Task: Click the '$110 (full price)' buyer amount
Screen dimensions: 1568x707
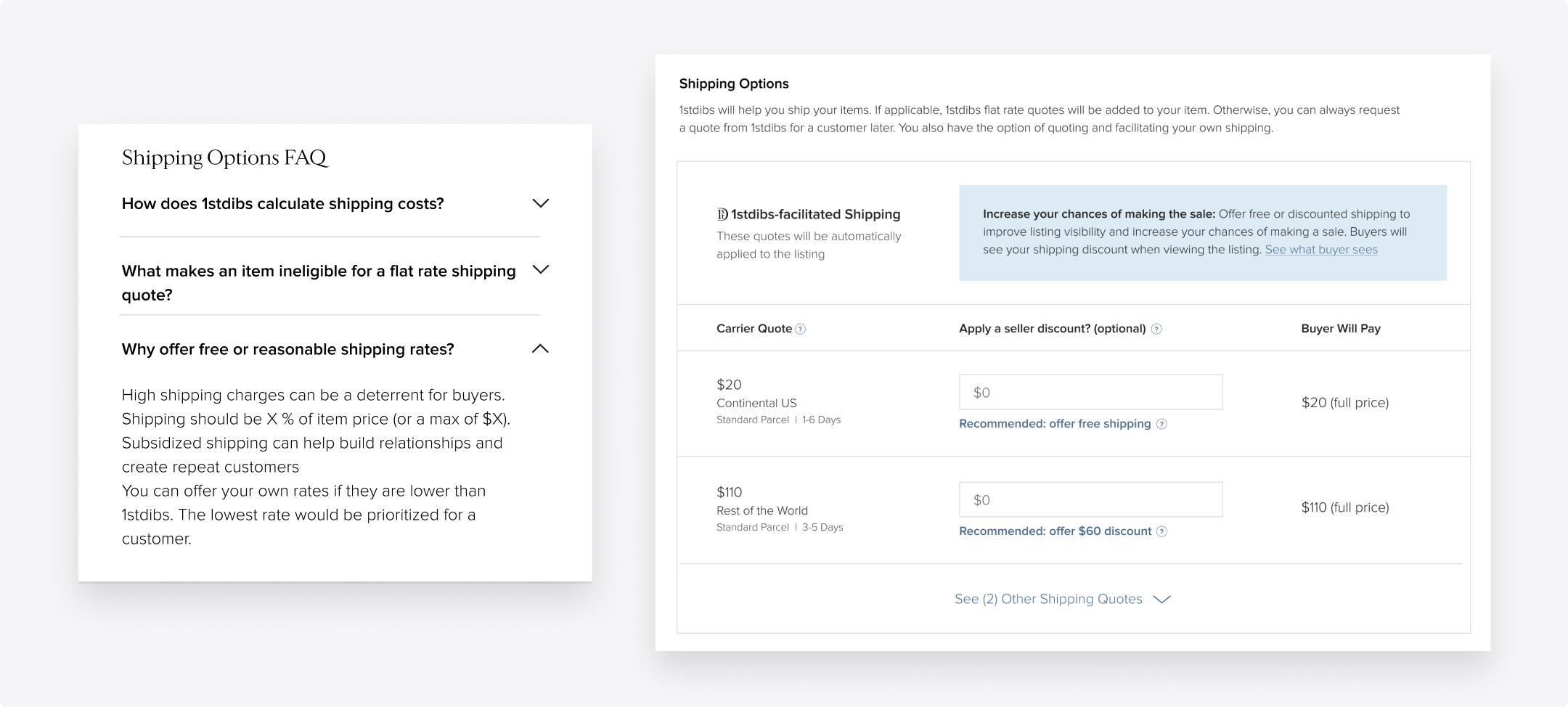Action: click(1345, 507)
